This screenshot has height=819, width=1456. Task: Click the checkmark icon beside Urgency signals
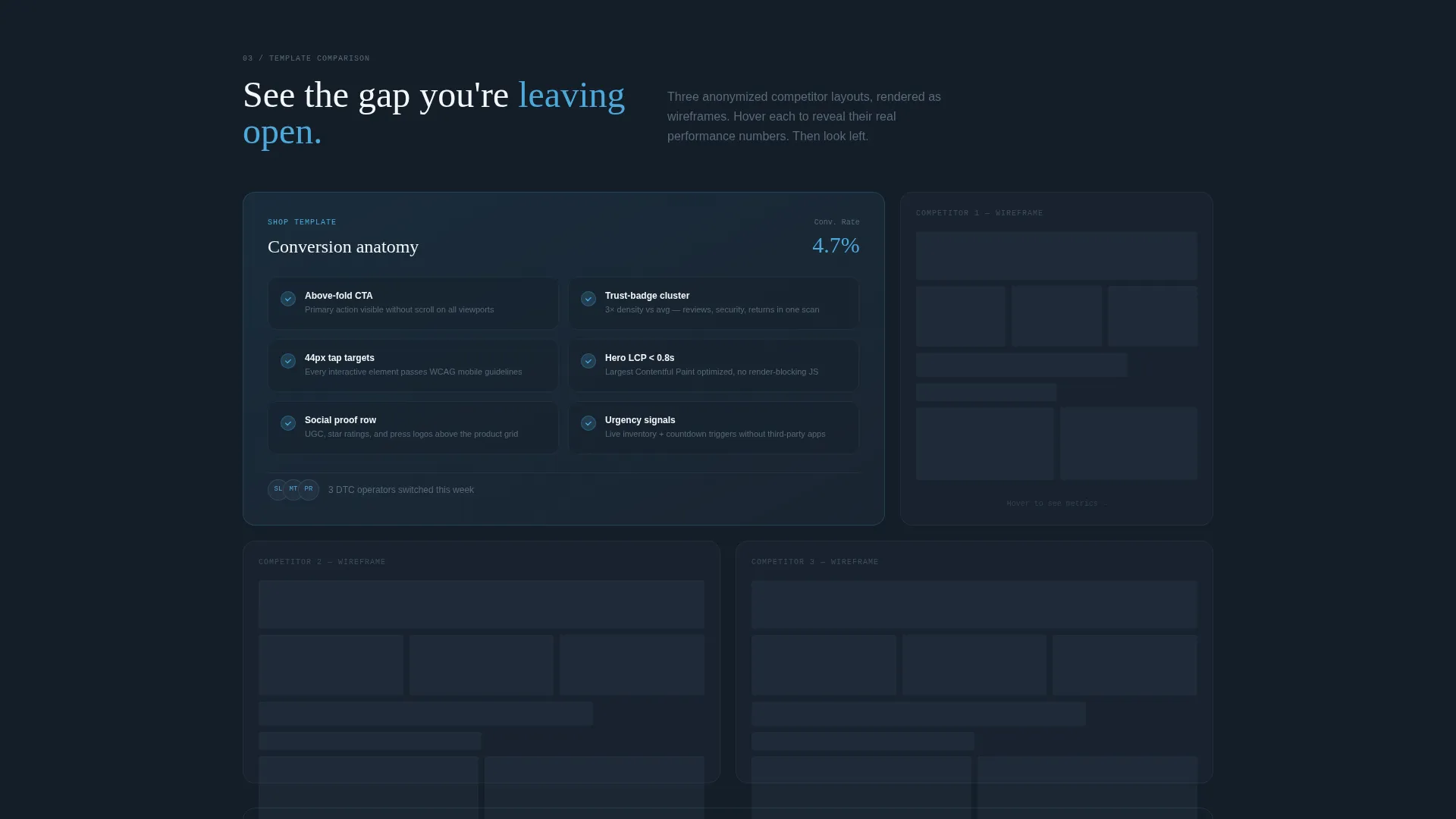click(588, 423)
